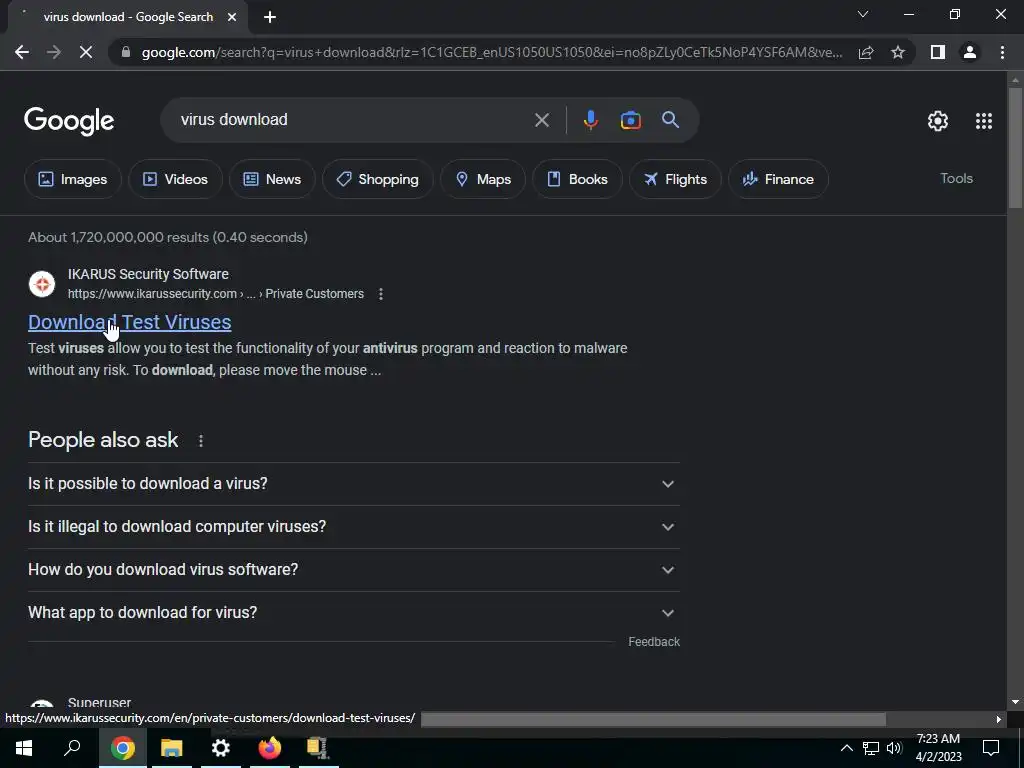Go to Google homepage via logo

pos(69,121)
